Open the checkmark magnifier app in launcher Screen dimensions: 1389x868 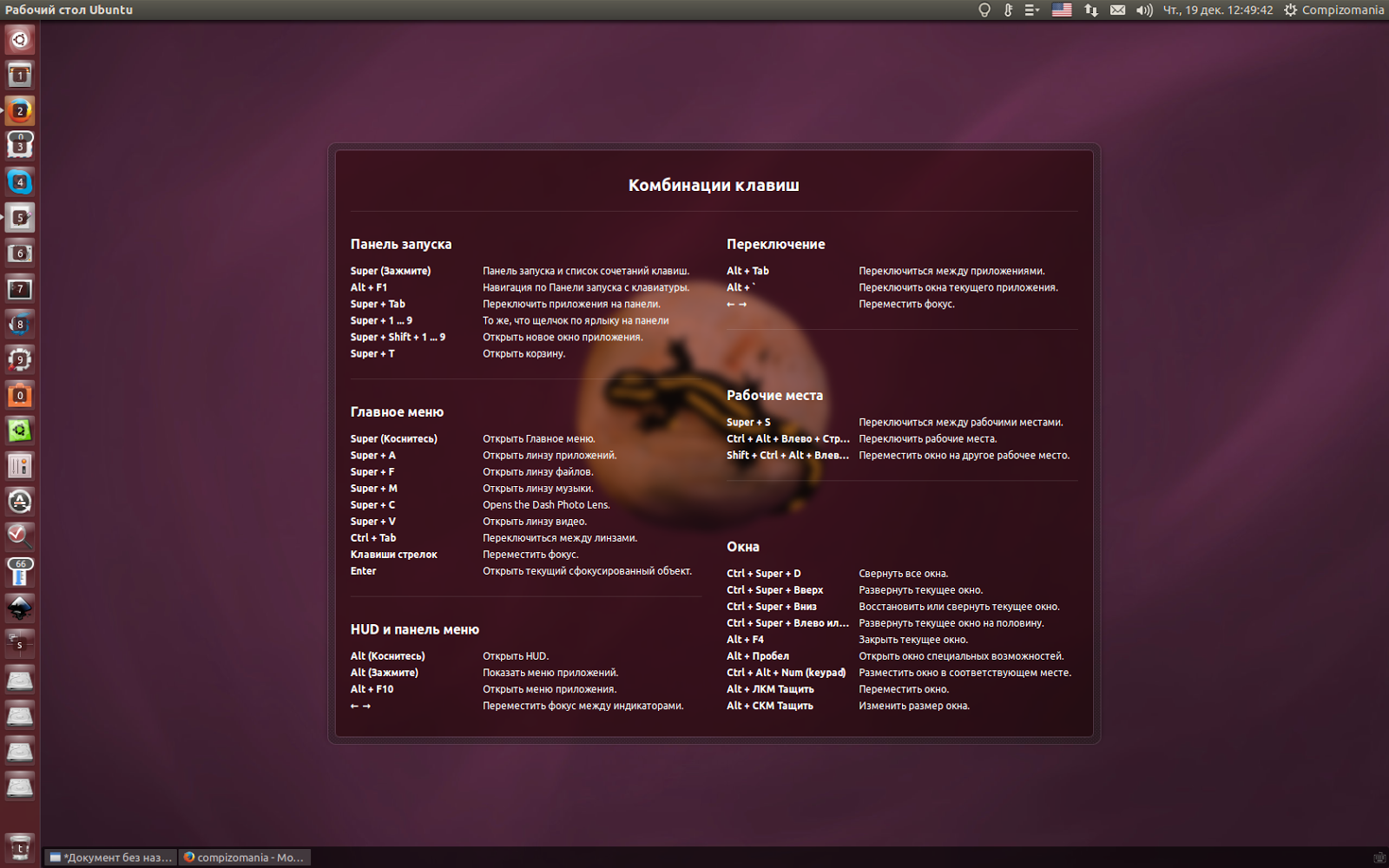click(20, 538)
